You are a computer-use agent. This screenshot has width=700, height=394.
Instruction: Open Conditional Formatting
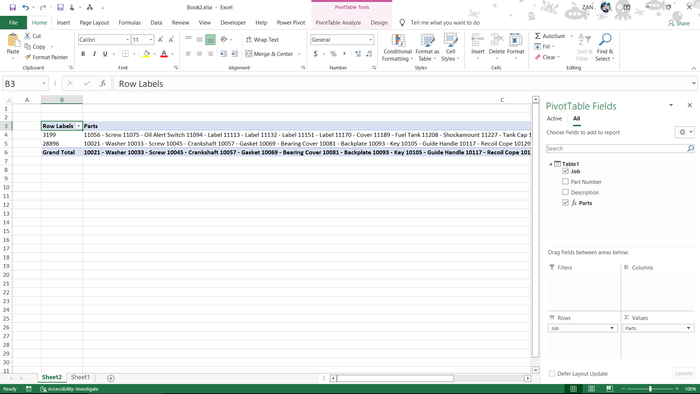click(397, 48)
